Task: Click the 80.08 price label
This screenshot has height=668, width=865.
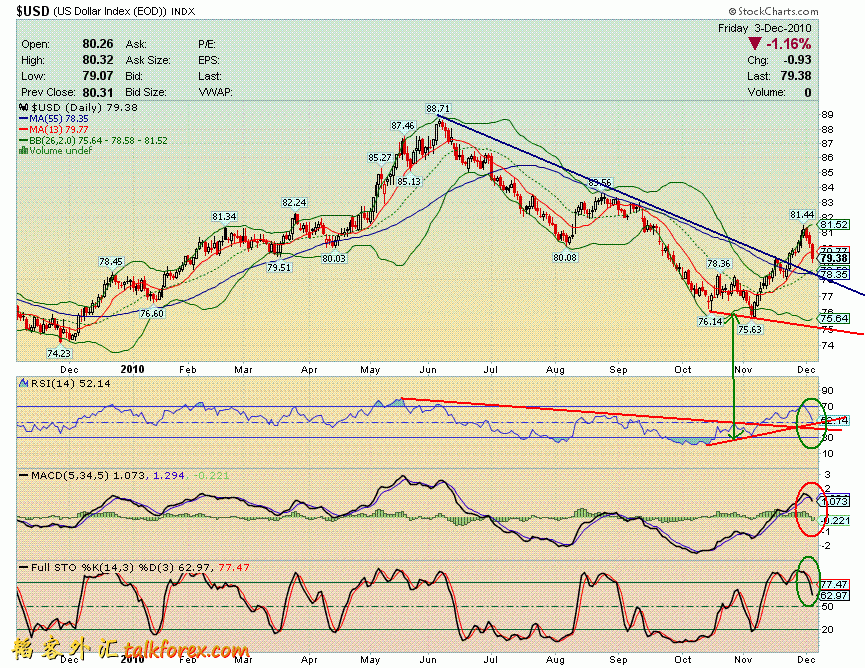Action: (565, 258)
